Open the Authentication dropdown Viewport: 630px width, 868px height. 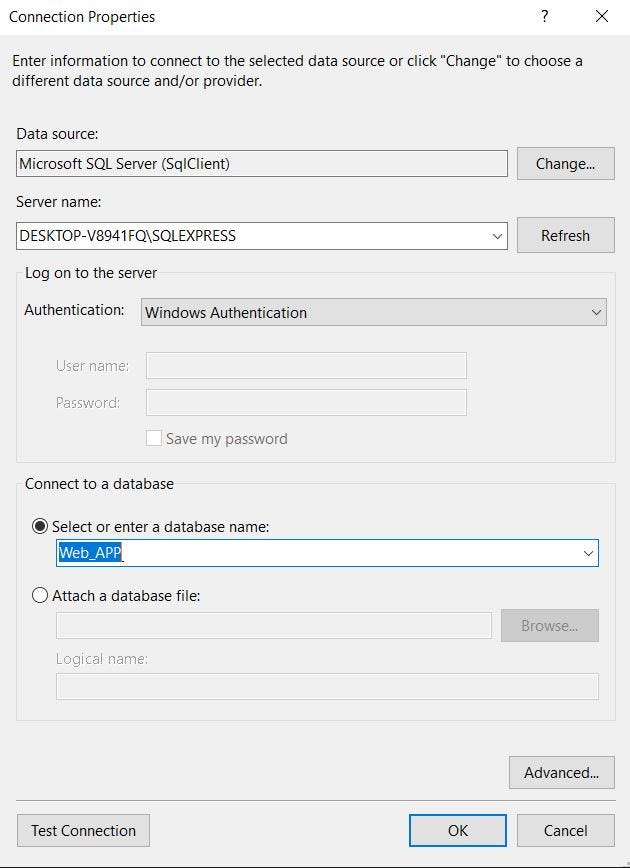point(595,312)
